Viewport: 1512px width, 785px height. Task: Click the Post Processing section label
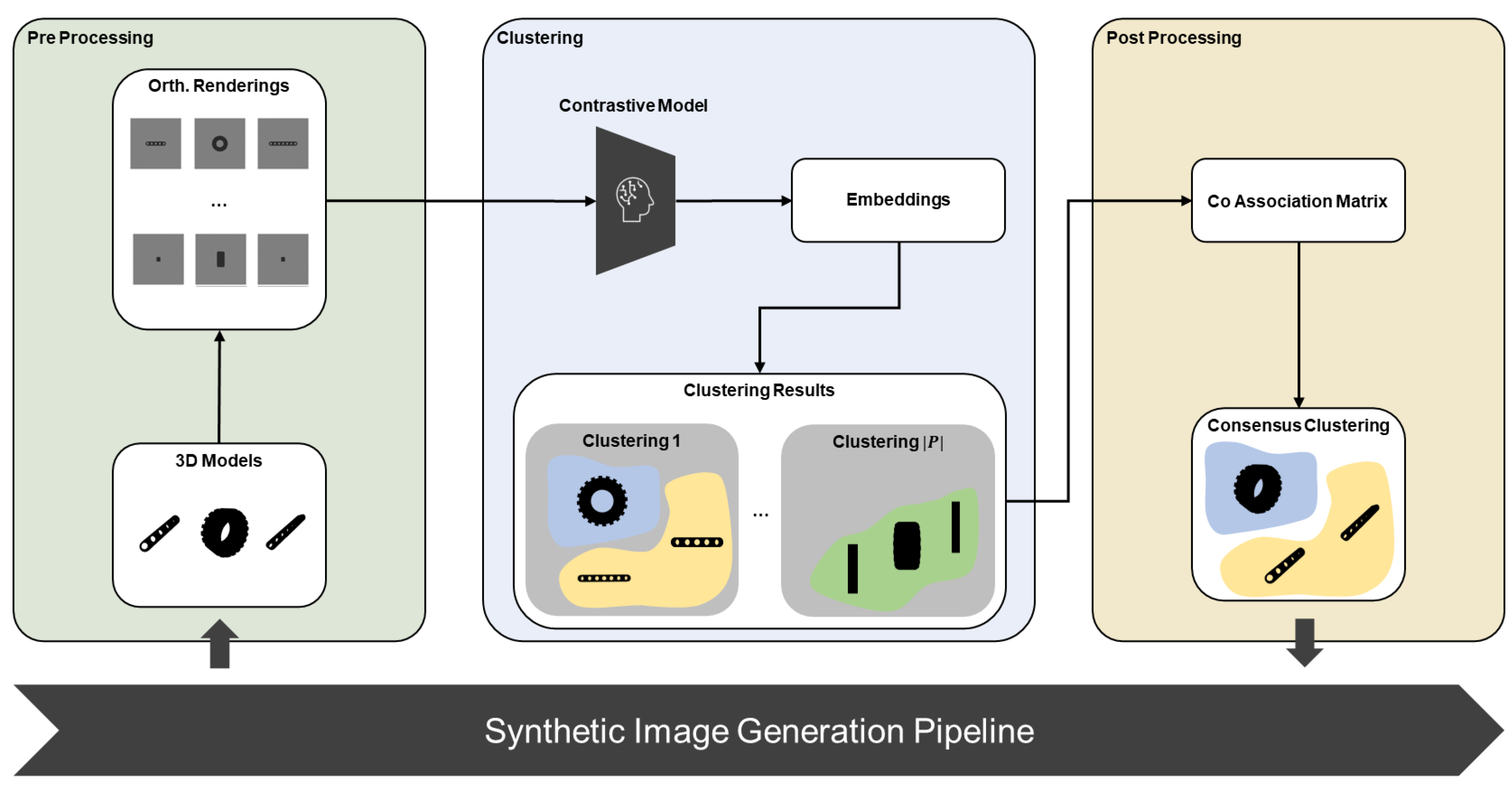point(1174,37)
